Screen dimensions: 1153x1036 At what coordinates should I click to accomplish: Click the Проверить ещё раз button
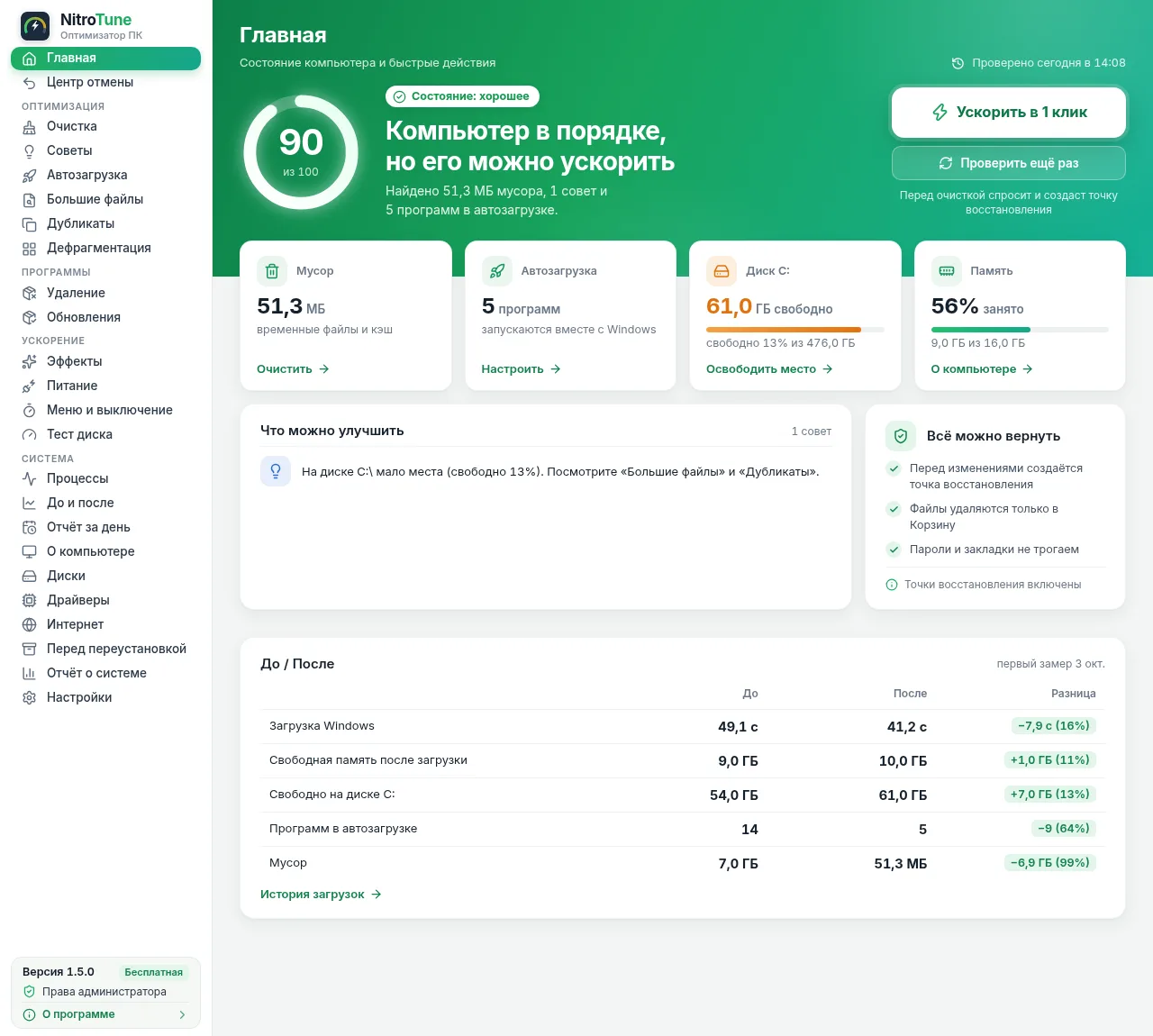pyautogui.click(x=1009, y=163)
